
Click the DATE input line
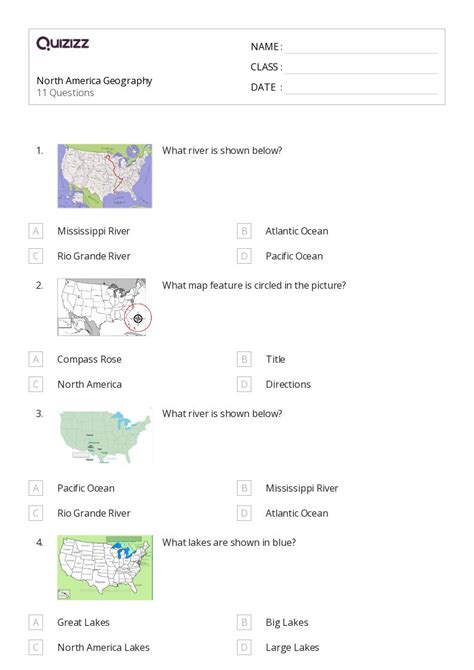(361, 88)
